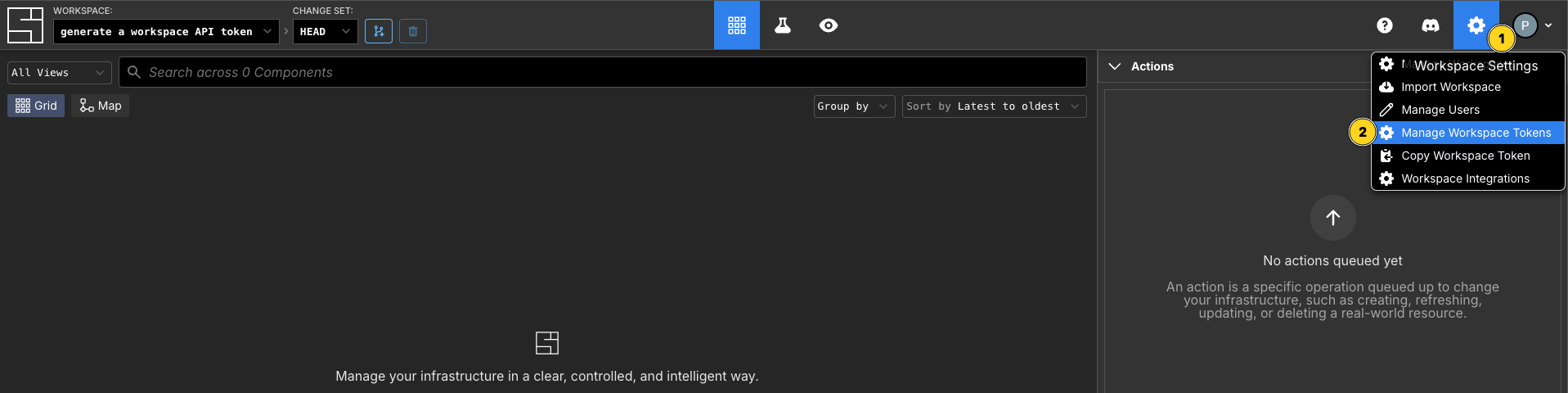The height and width of the screenshot is (393, 1568).
Task: Open the Discord community icon
Action: (x=1431, y=25)
